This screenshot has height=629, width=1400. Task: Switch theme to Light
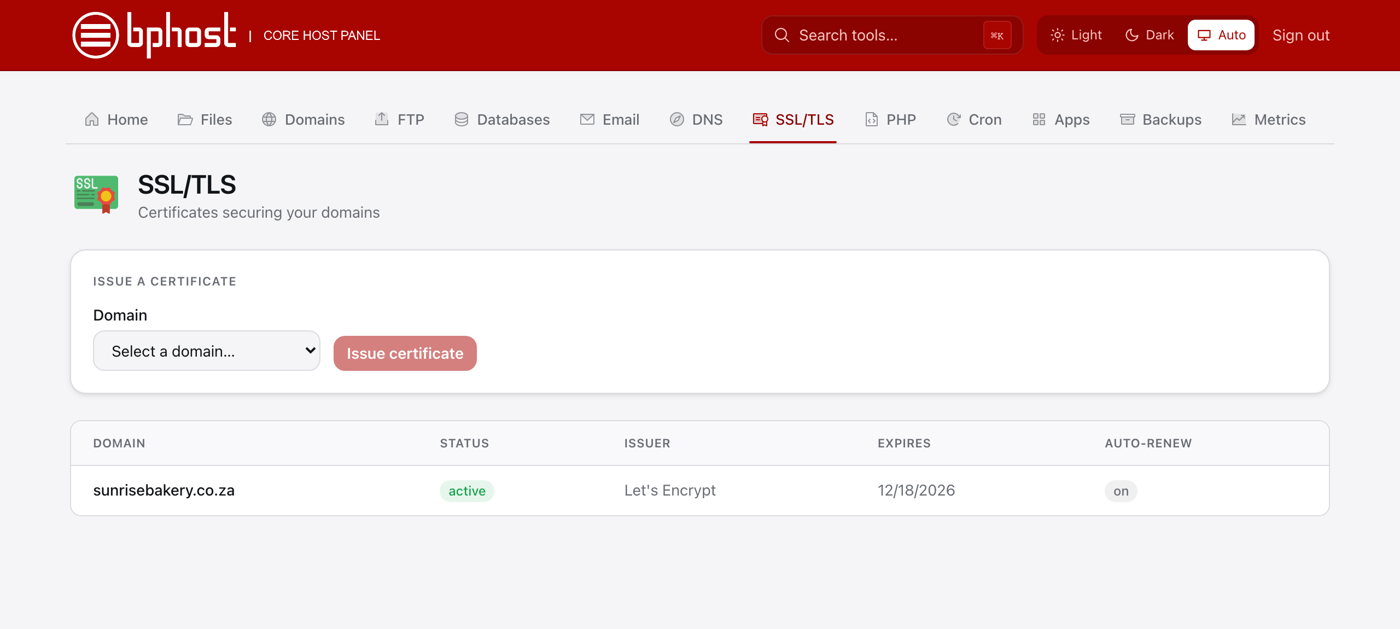pos(1076,35)
